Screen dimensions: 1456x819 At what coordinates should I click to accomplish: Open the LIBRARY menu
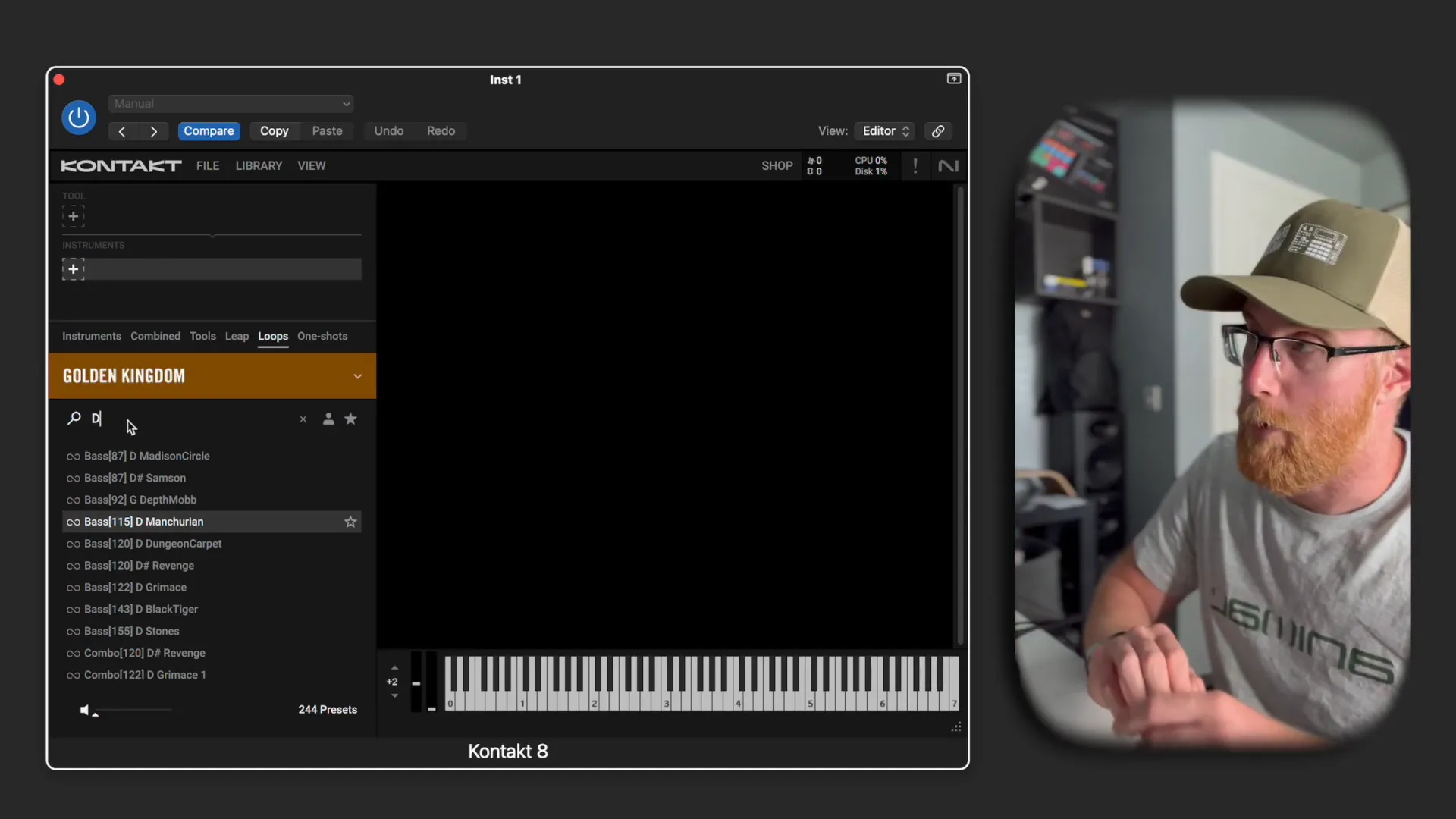point(259,166)
